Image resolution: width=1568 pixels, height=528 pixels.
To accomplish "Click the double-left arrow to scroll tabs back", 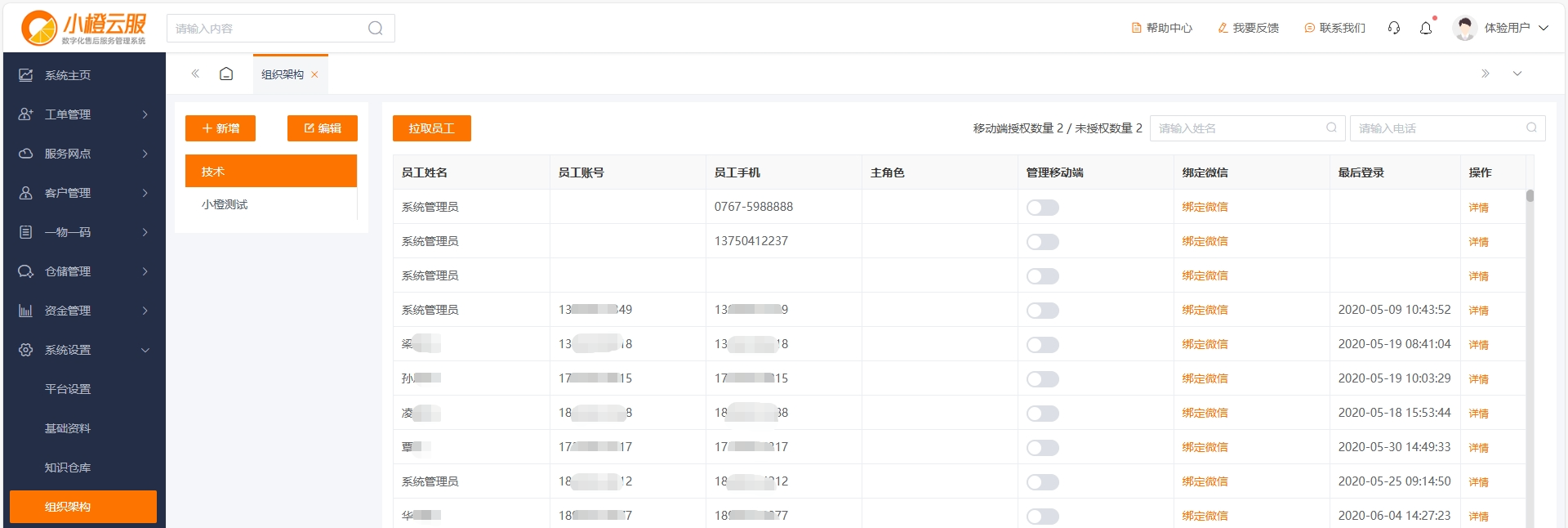I will pos(195,74).
